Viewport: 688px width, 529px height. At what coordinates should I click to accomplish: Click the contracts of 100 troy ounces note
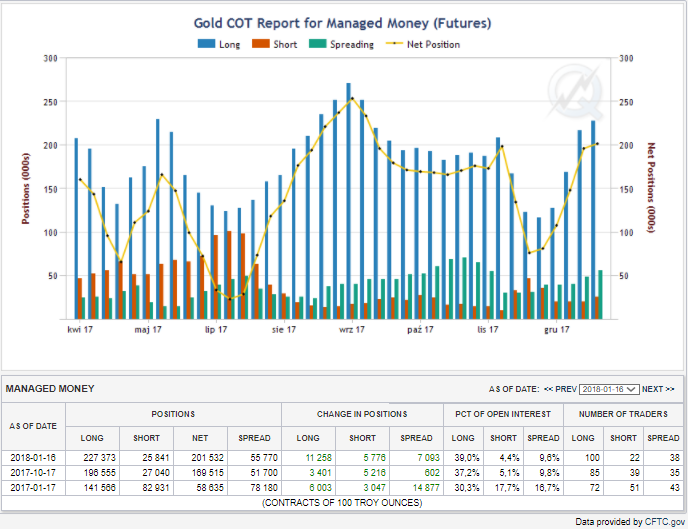click(342, 503)
